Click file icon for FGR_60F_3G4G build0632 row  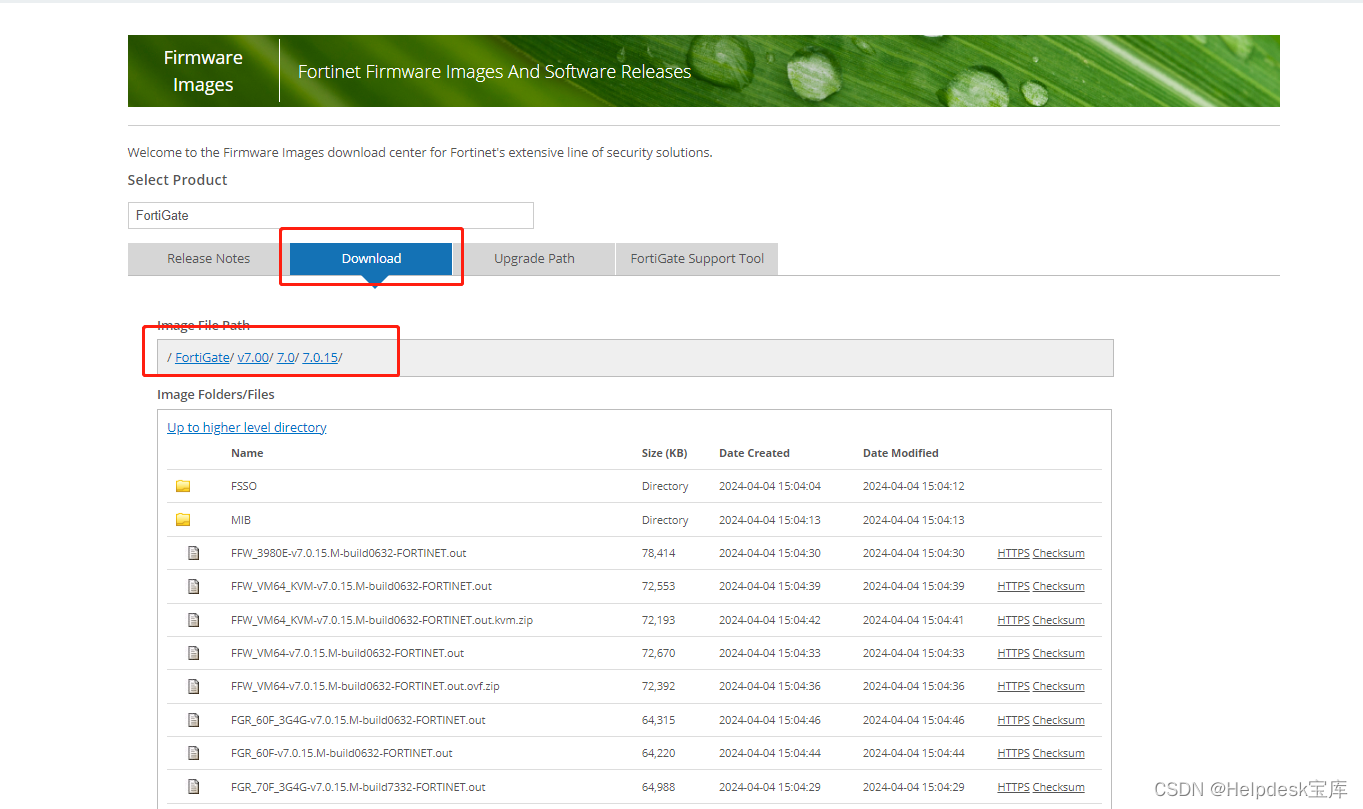tap(194, 720)
